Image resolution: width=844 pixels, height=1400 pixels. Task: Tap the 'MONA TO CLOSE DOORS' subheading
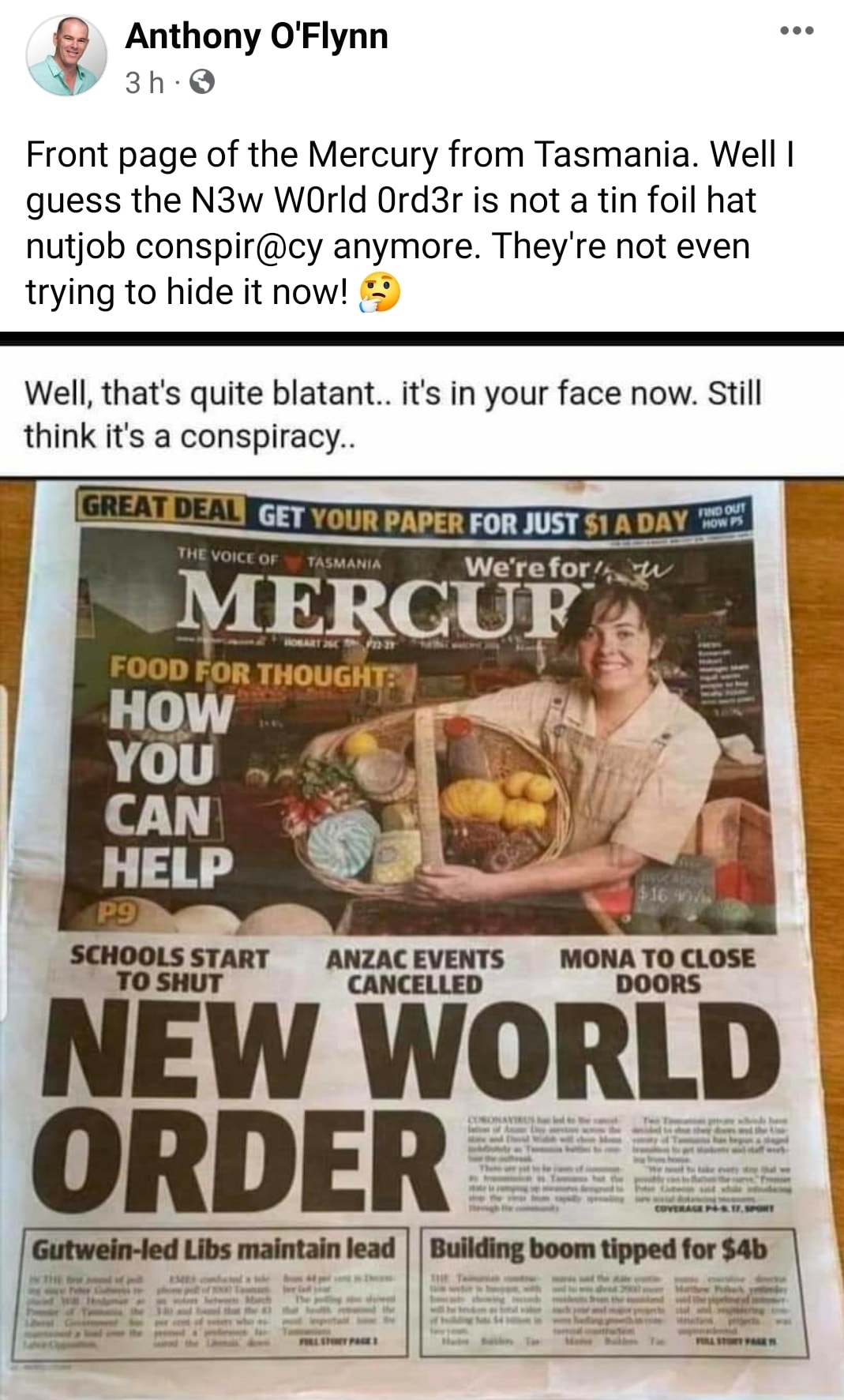coord(658,970)
